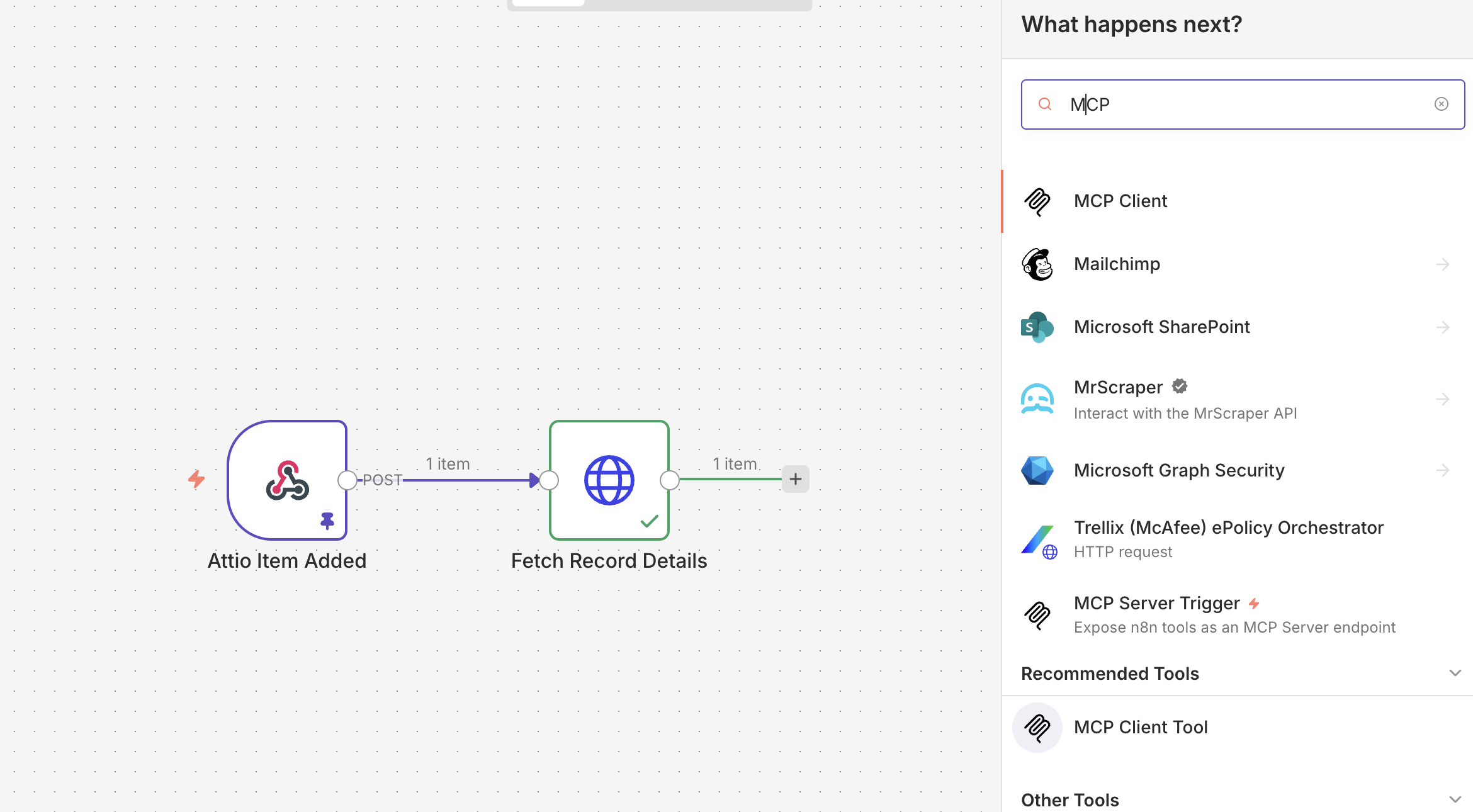The width and height of the screenshot is (1473, 812).
Task: Add a node after Fetch Record Details
Action: (x=795, y=479)
